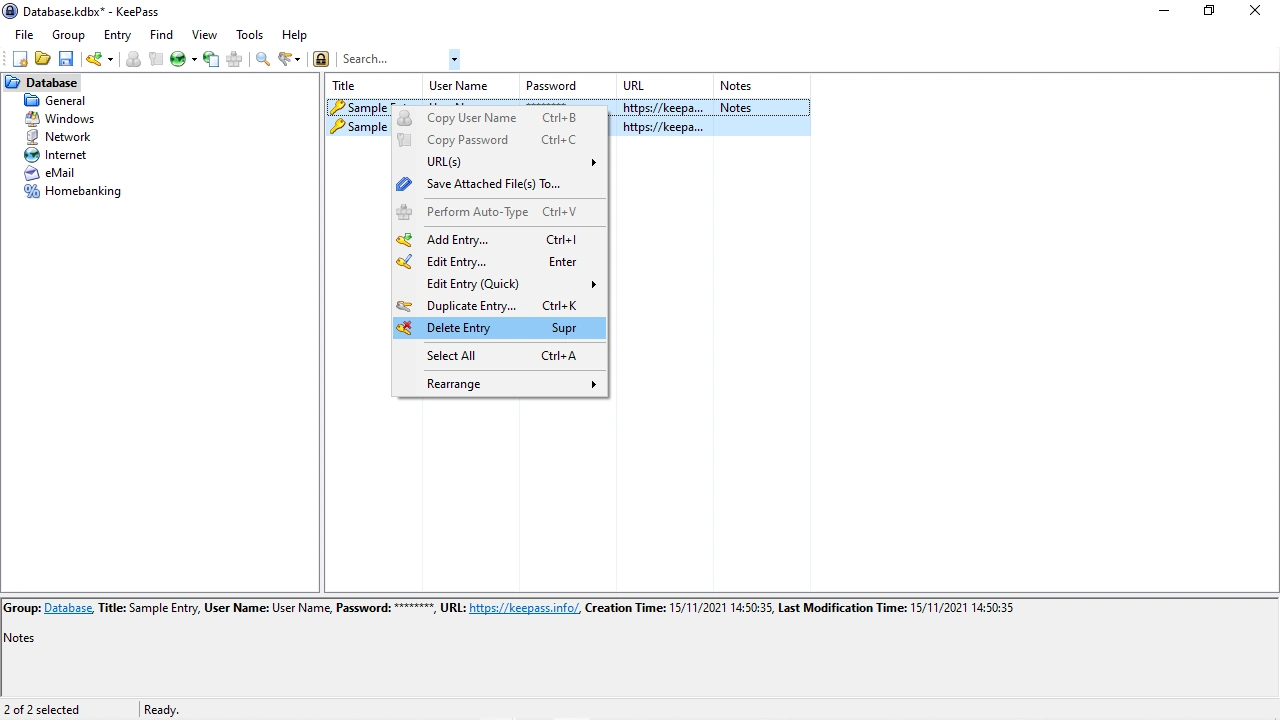Expand the Show Entries dropdown arrow

pos(297,59)
